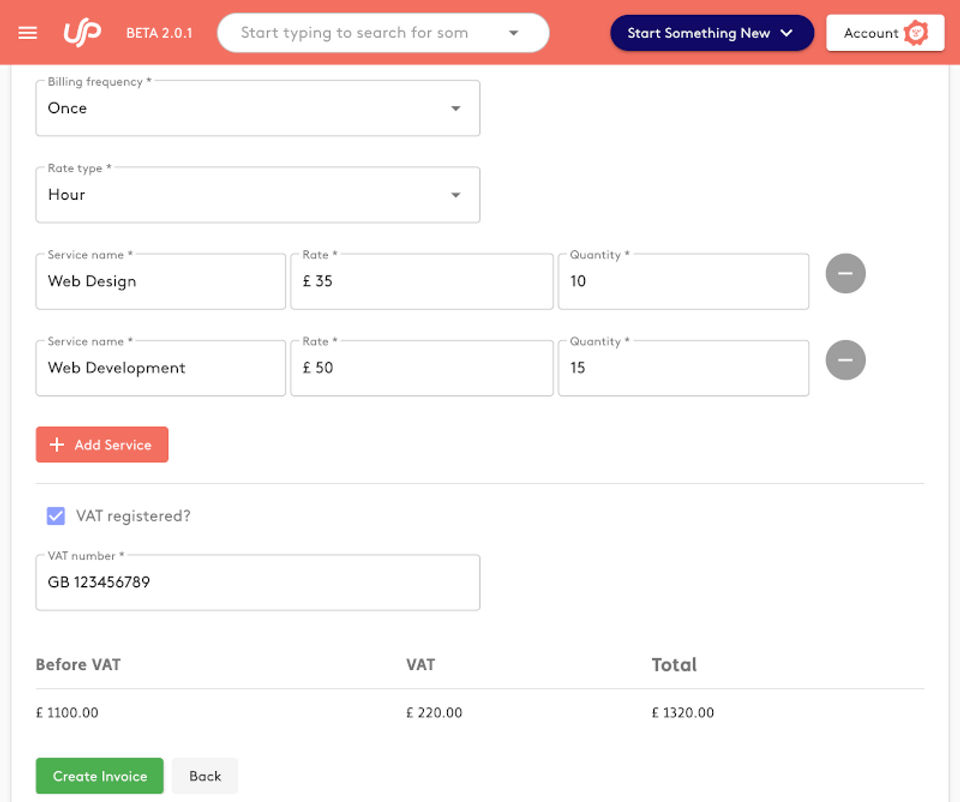Viewport: 960px width, 802px height.
Task: Click the Before VAT column heading
Action: point(78,665)
